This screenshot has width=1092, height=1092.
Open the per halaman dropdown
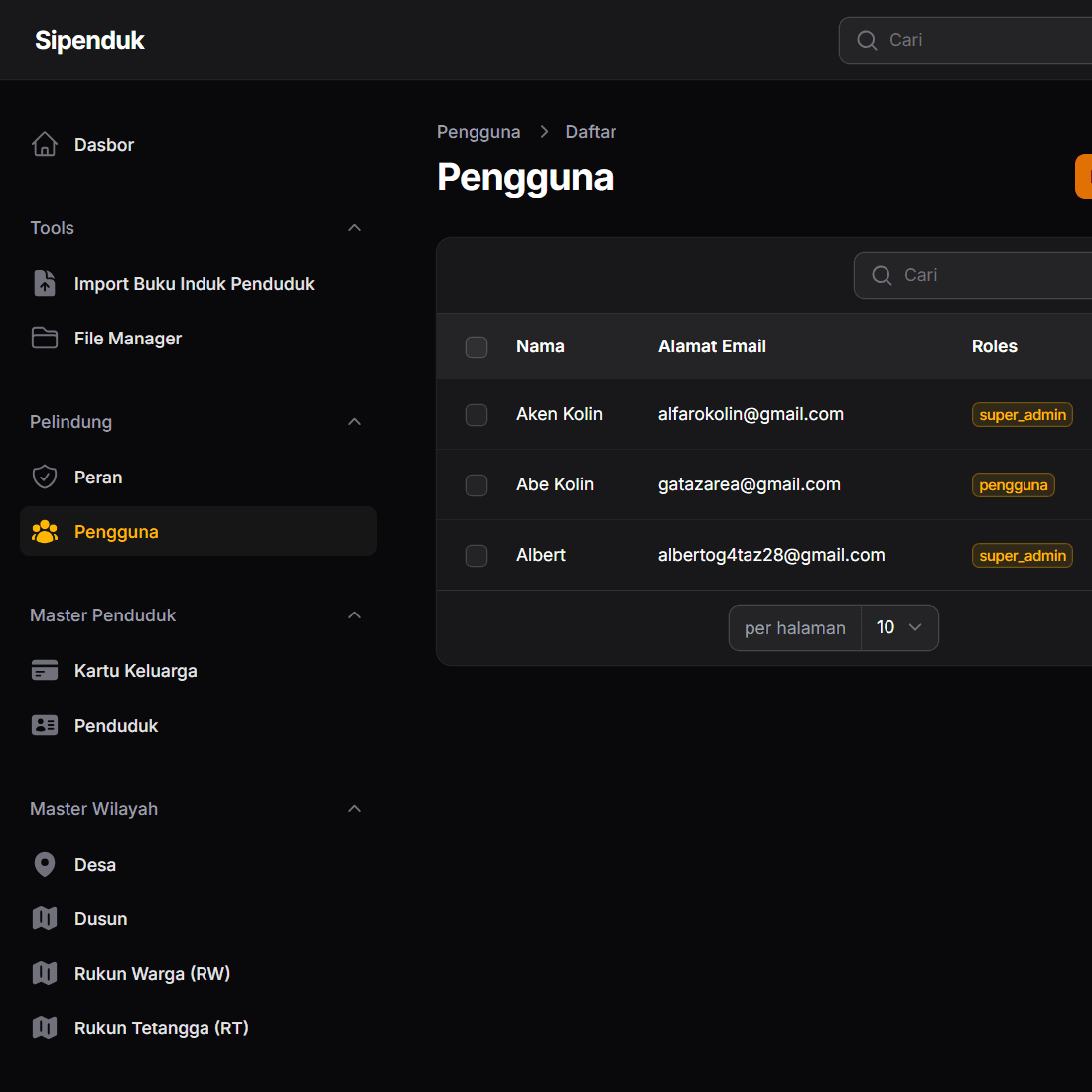point(899,627)
